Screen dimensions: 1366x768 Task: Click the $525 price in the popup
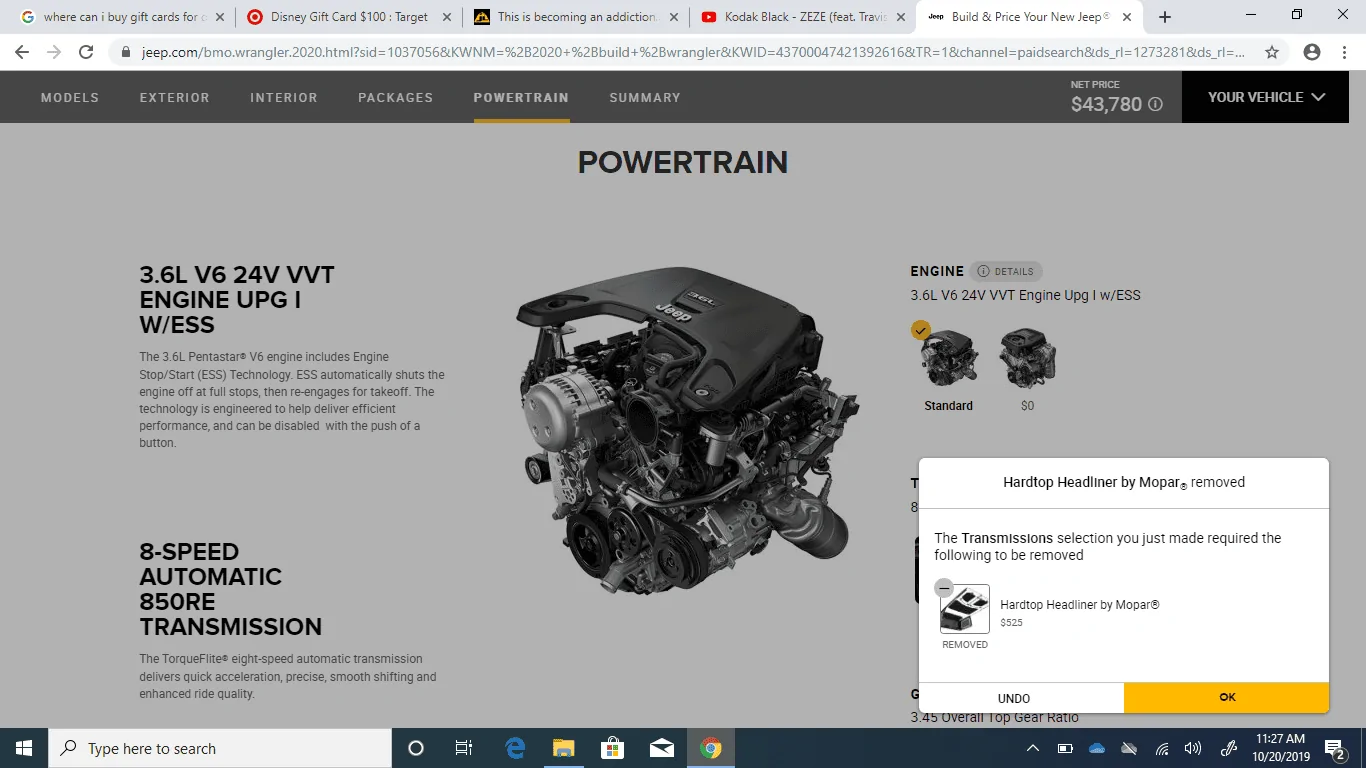1011,623
